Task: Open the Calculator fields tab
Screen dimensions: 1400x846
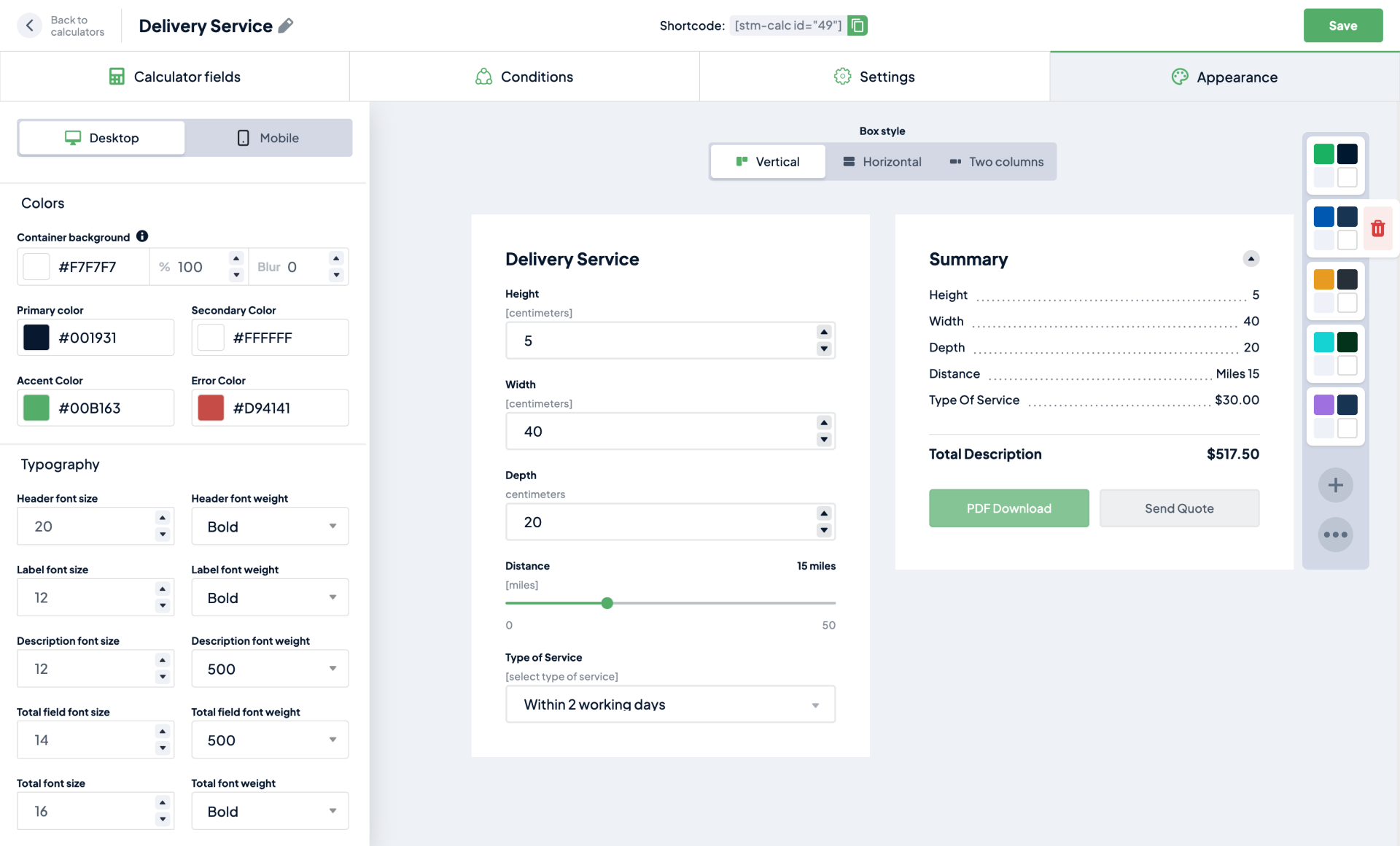Action: 175,76
